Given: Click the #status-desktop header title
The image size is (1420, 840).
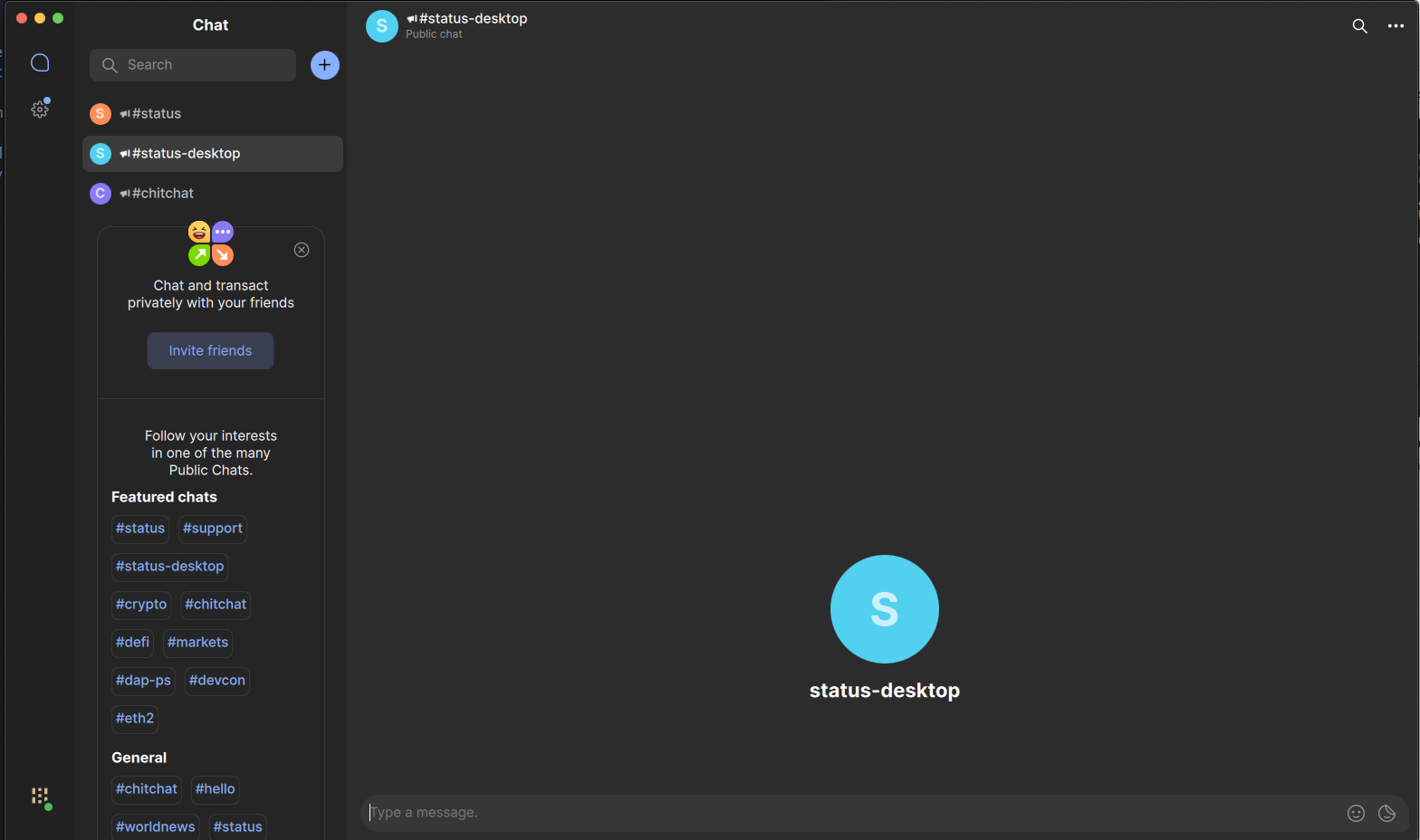Looking at the screenshot, I should [473, 18].
